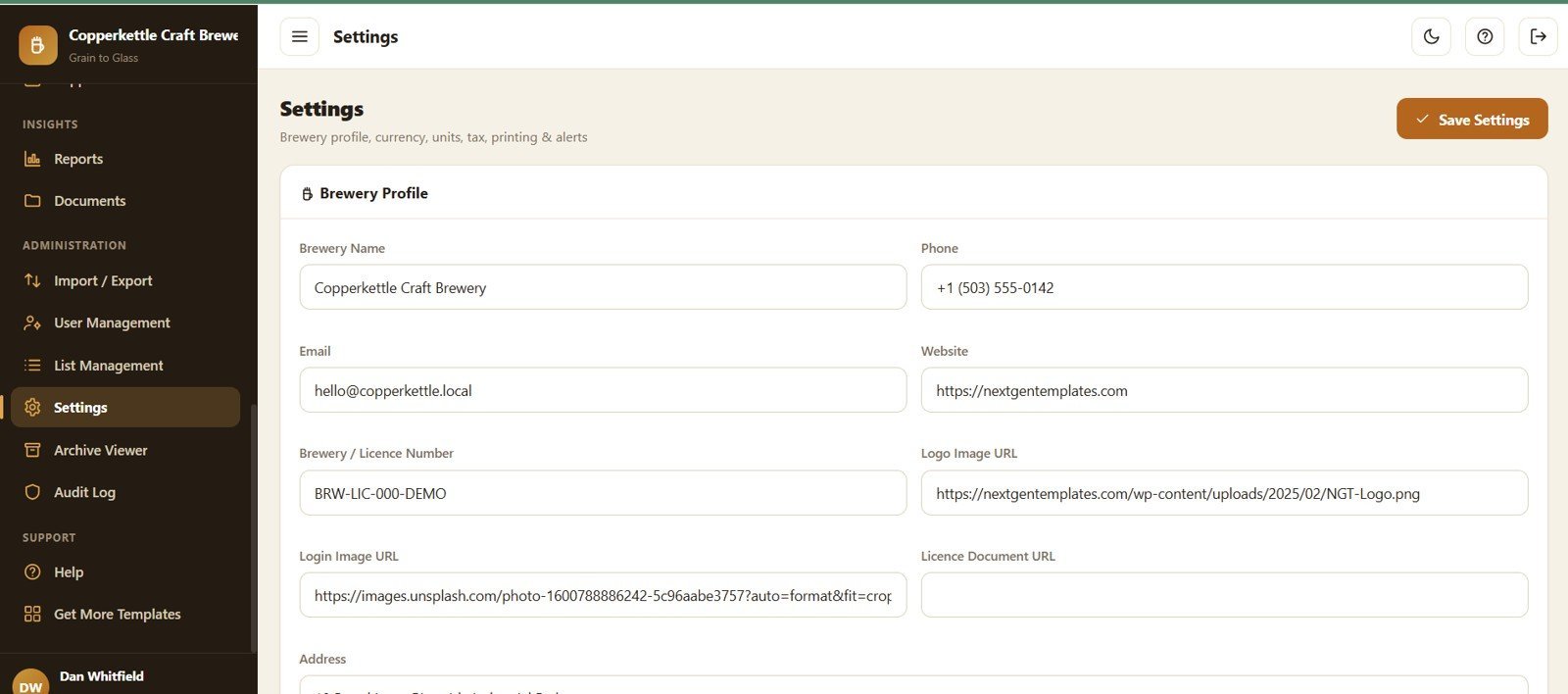Viewport: 1568px width, 694px height.
Task: Click the List Management list icon
Action: tap(32, 366)
